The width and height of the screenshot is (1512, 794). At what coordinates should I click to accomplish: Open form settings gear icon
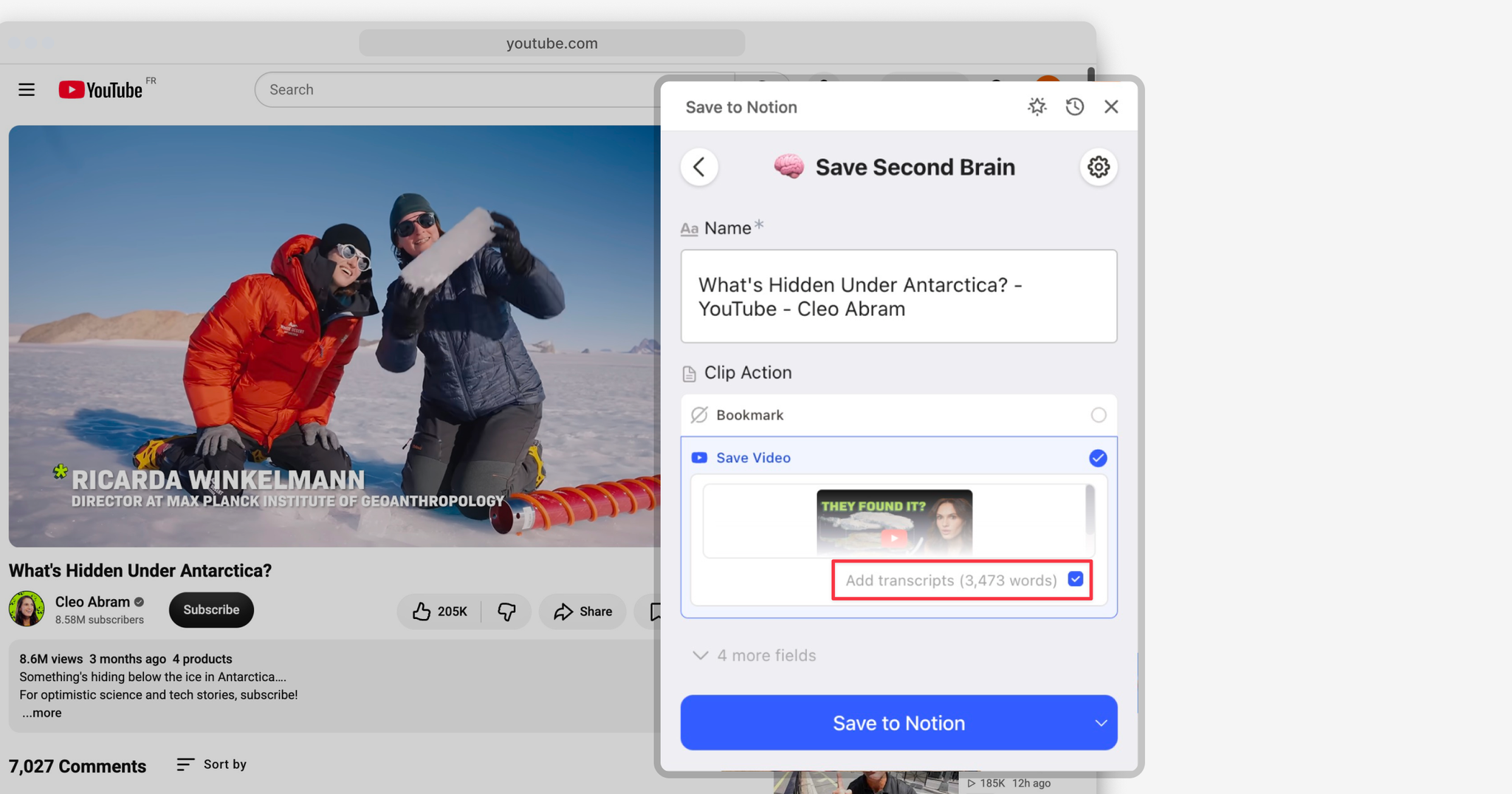coord(1099,167)
